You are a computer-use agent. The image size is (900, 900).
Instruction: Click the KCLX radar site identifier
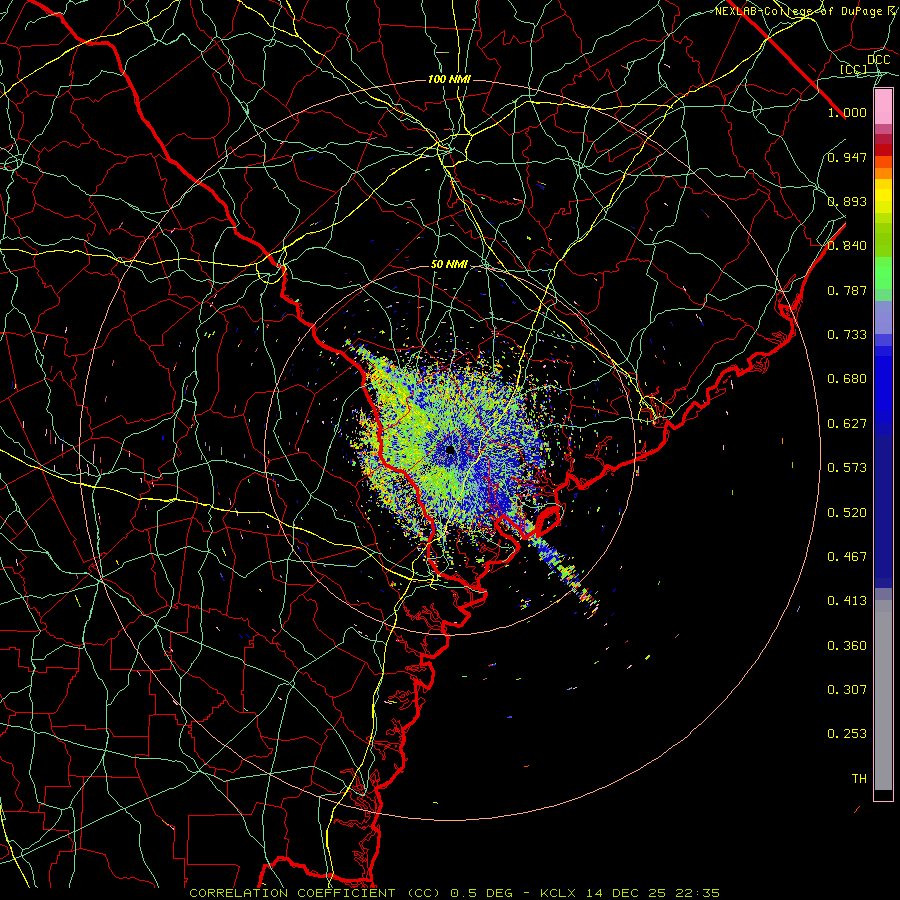[x=558, y=893]
